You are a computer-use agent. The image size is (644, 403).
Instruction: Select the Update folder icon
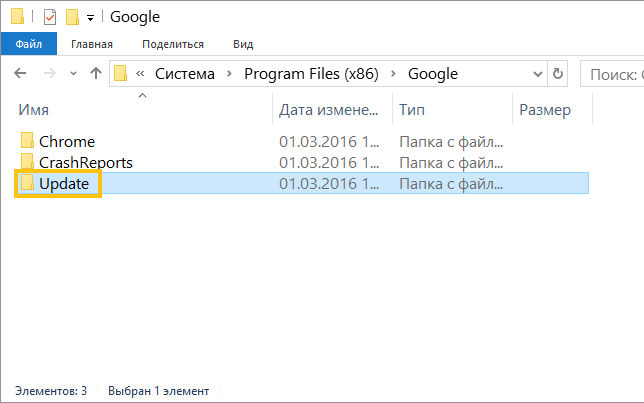27,182
